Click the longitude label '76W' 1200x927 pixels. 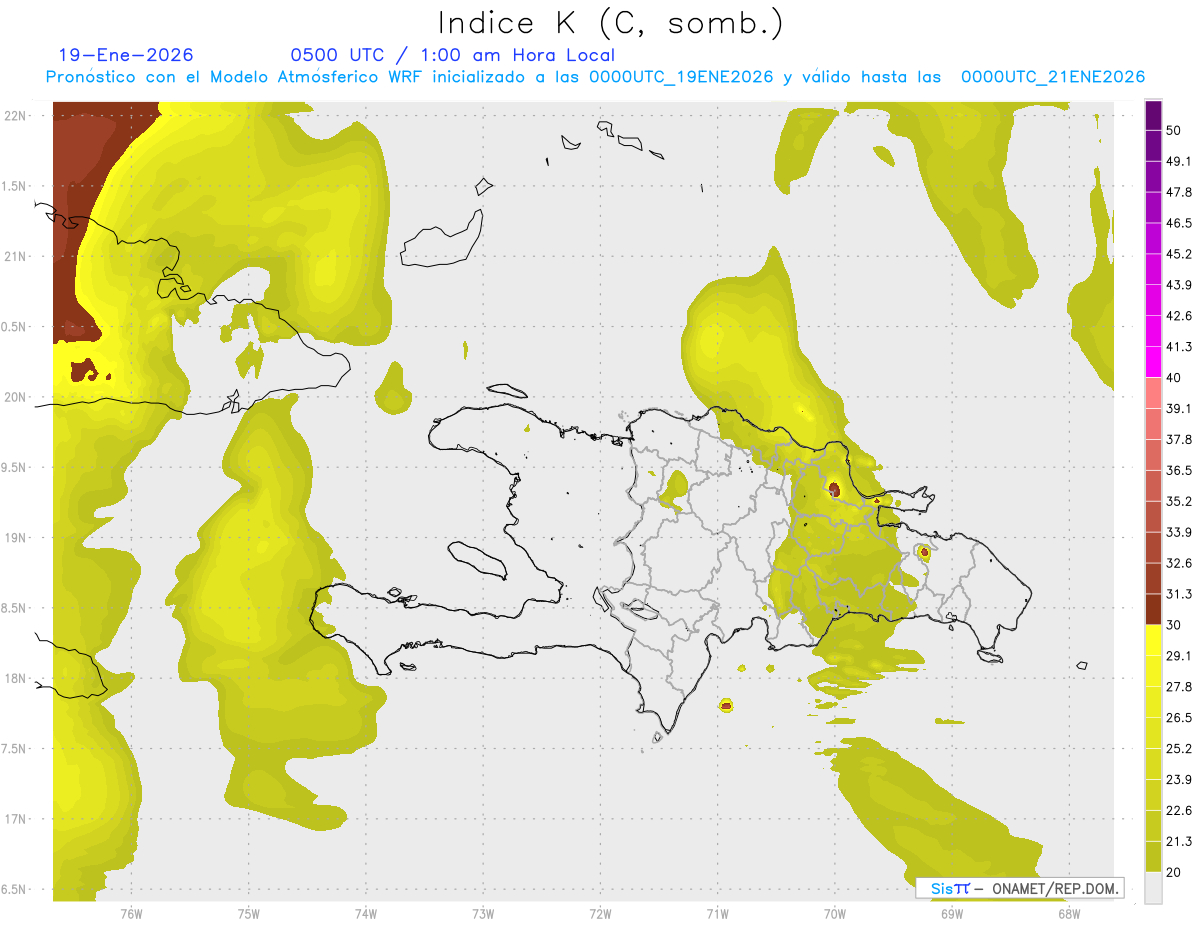click(131, 914)
